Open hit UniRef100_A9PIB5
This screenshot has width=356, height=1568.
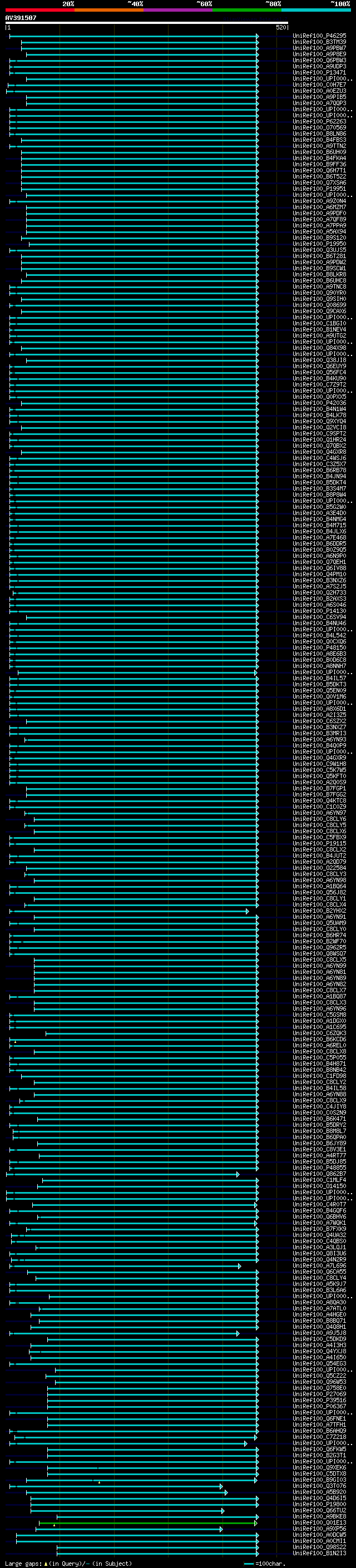[x=319, y=97]
